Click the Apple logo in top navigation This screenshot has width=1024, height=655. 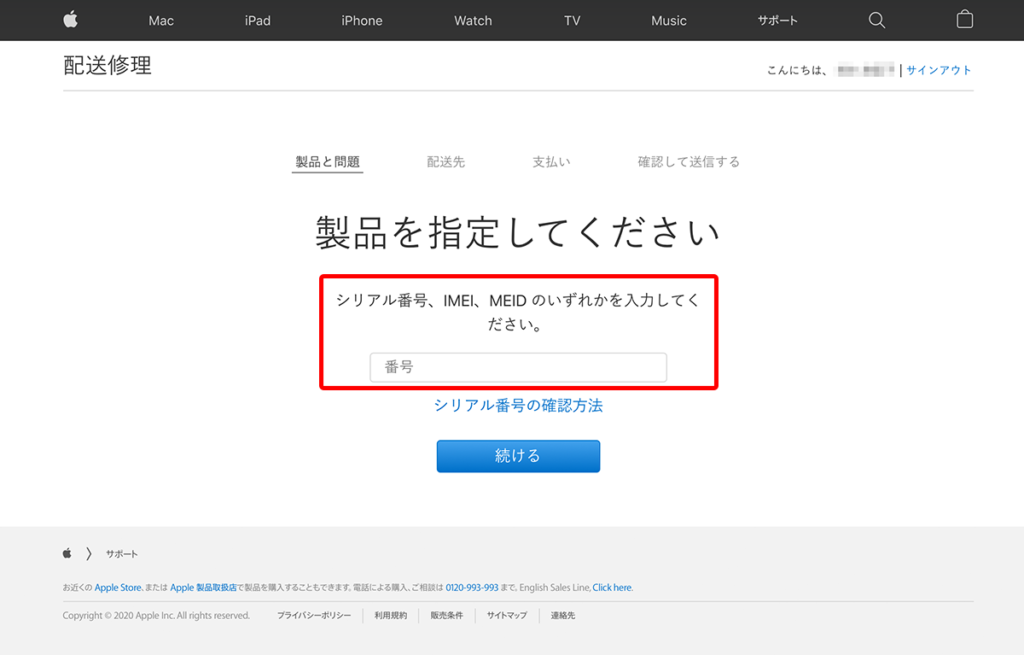point(71,20)
